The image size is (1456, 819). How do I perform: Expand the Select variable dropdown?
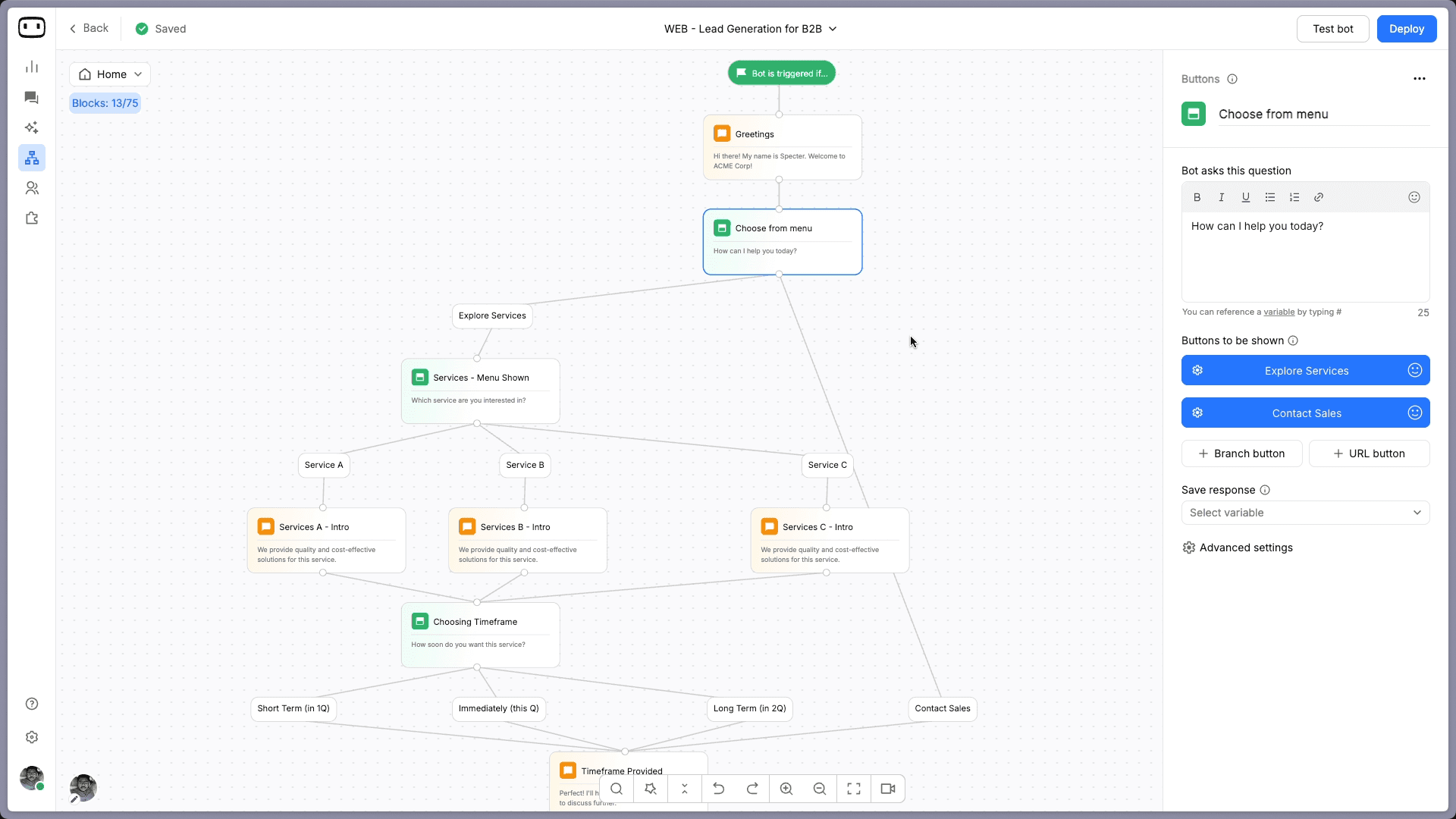(x=1305, y=513)
